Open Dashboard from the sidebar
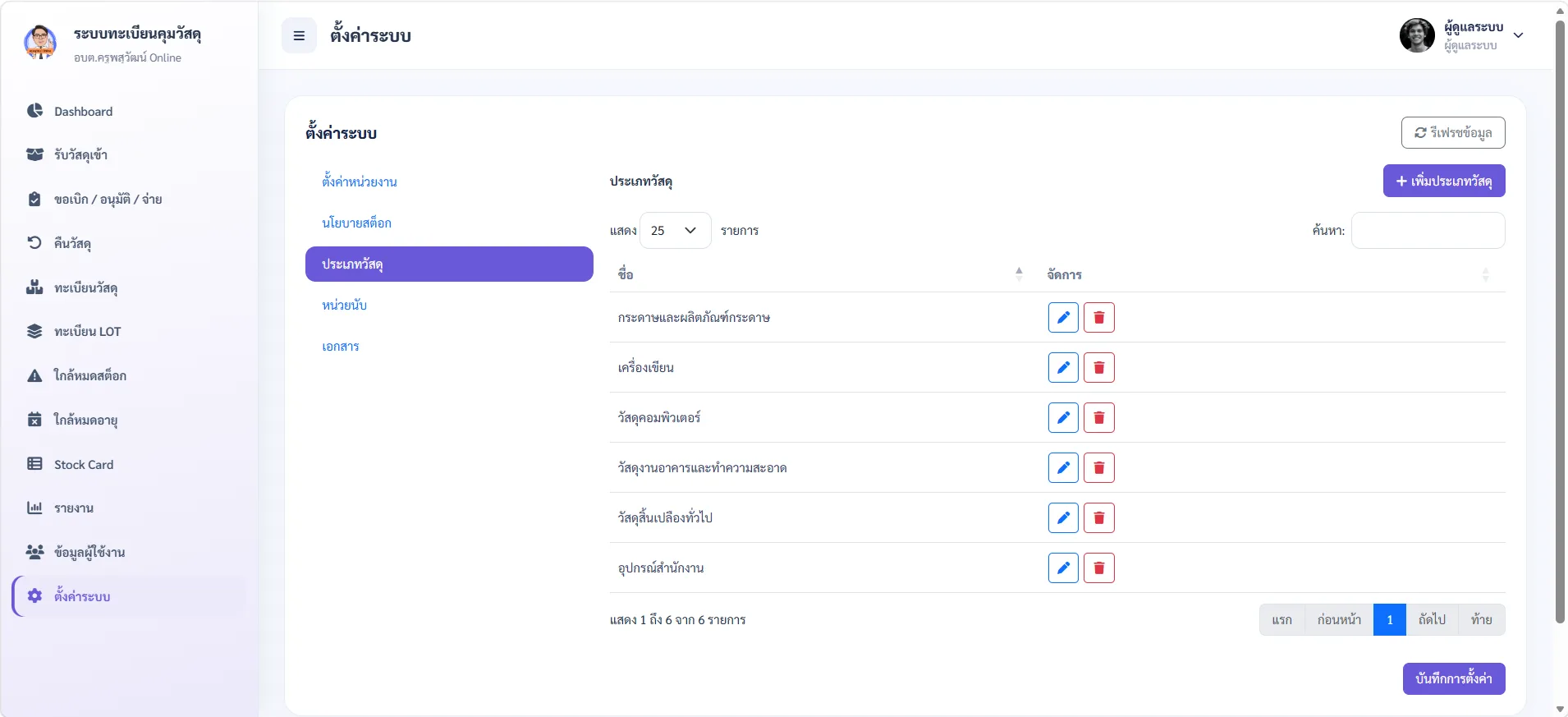The image size is (1568, 717). click(x=130, y=111)
